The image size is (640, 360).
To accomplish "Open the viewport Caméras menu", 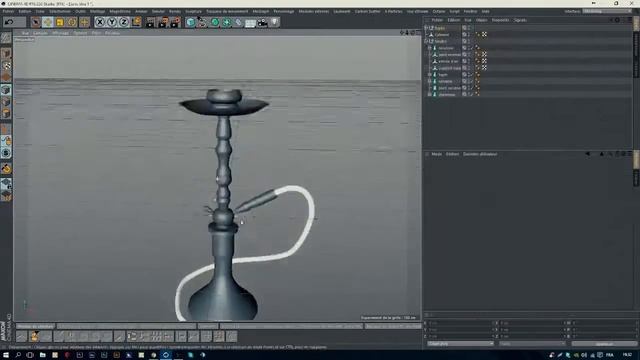I will [40, 33].
